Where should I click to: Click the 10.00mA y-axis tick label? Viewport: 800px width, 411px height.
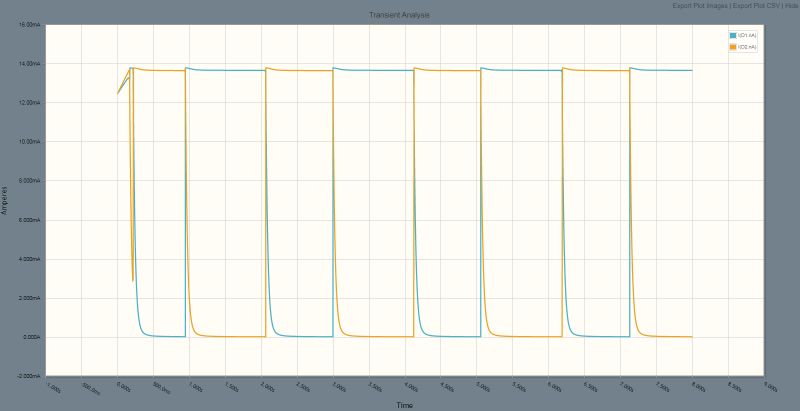click(x=32, y=142)
